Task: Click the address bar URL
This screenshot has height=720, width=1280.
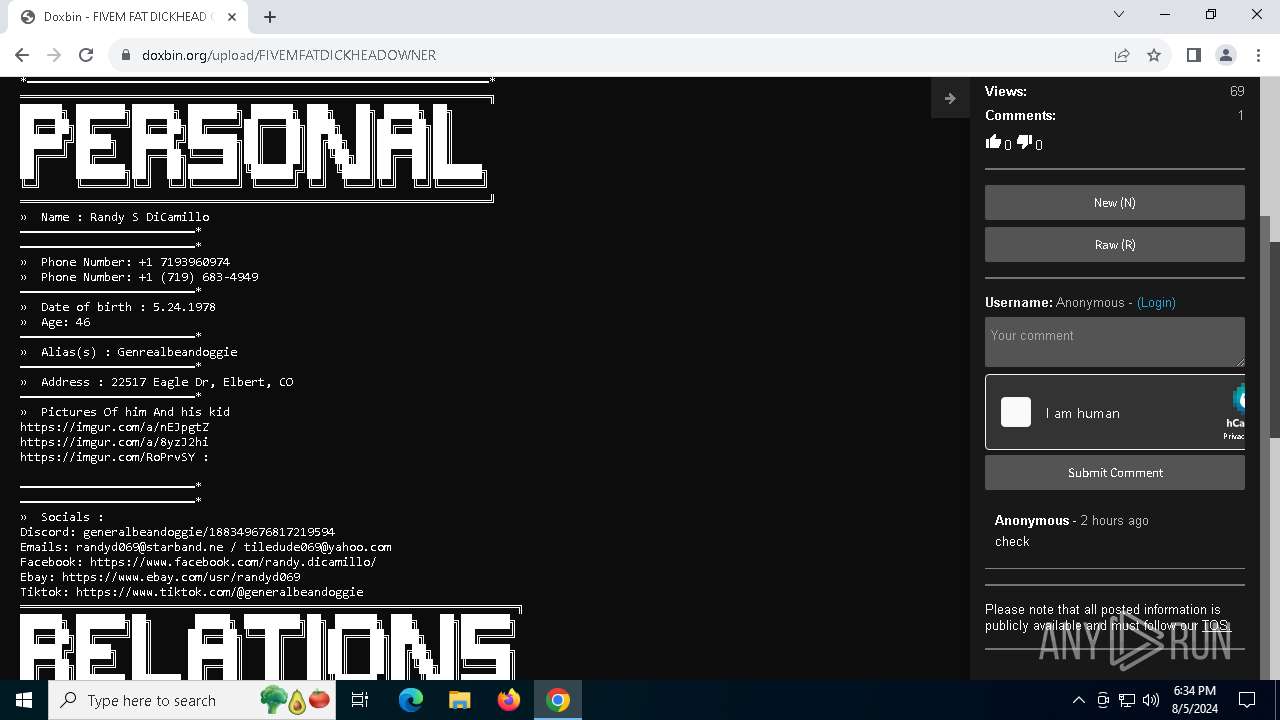Action: (289, 55)
